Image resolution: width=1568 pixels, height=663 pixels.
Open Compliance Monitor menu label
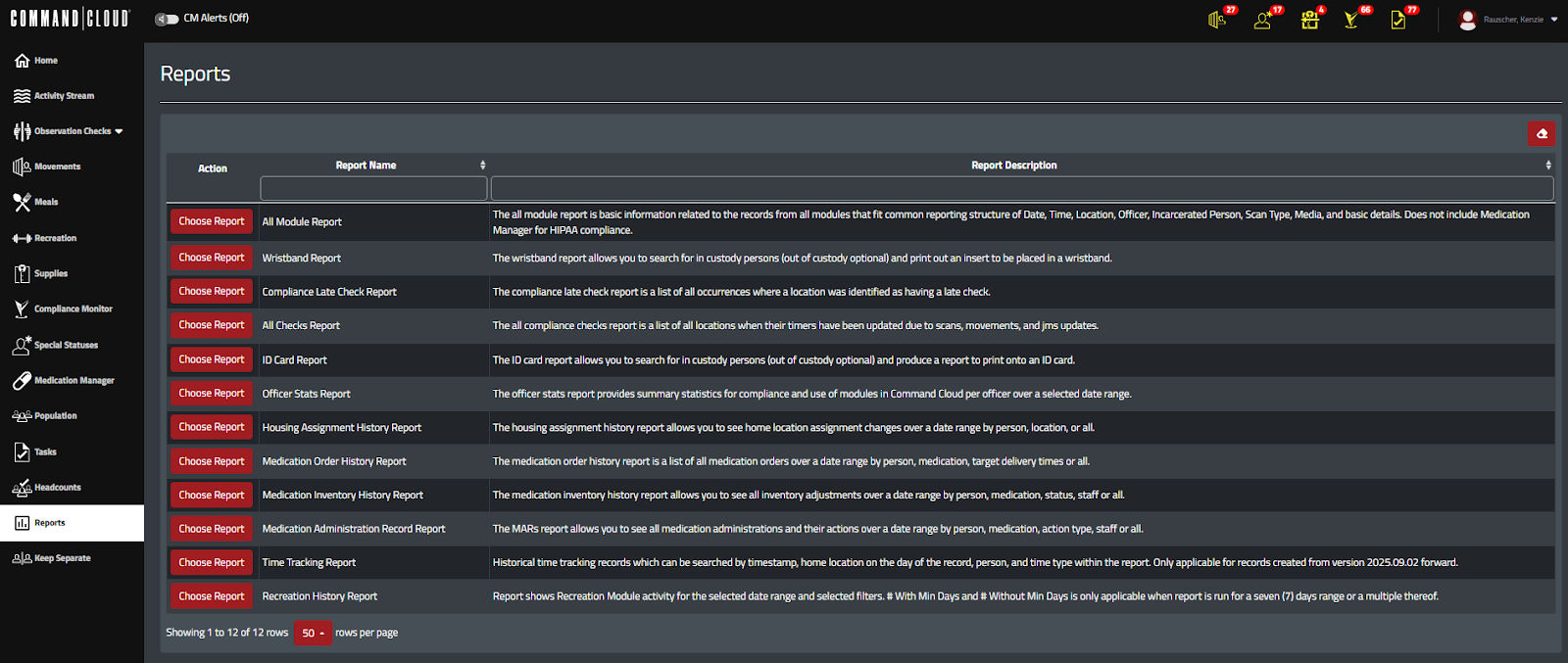(73, 308)
